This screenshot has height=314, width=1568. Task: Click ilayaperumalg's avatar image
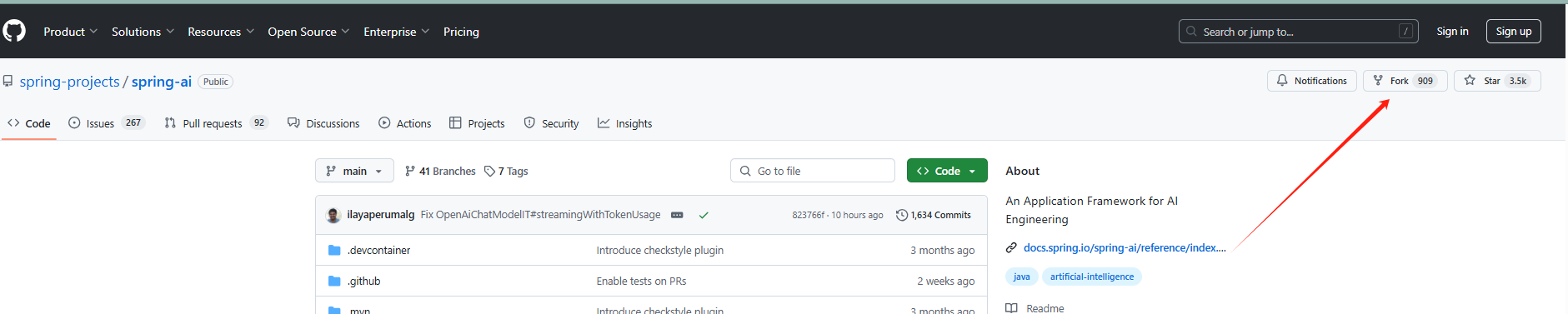[x=333, y=215]
